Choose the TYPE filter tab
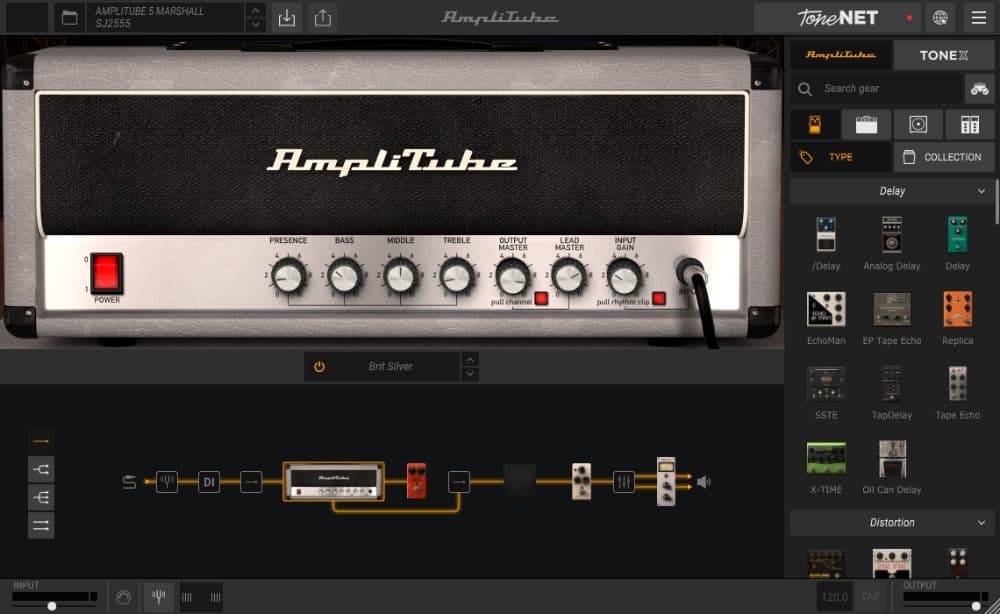The image size is (1000, 614). [841, 157]
